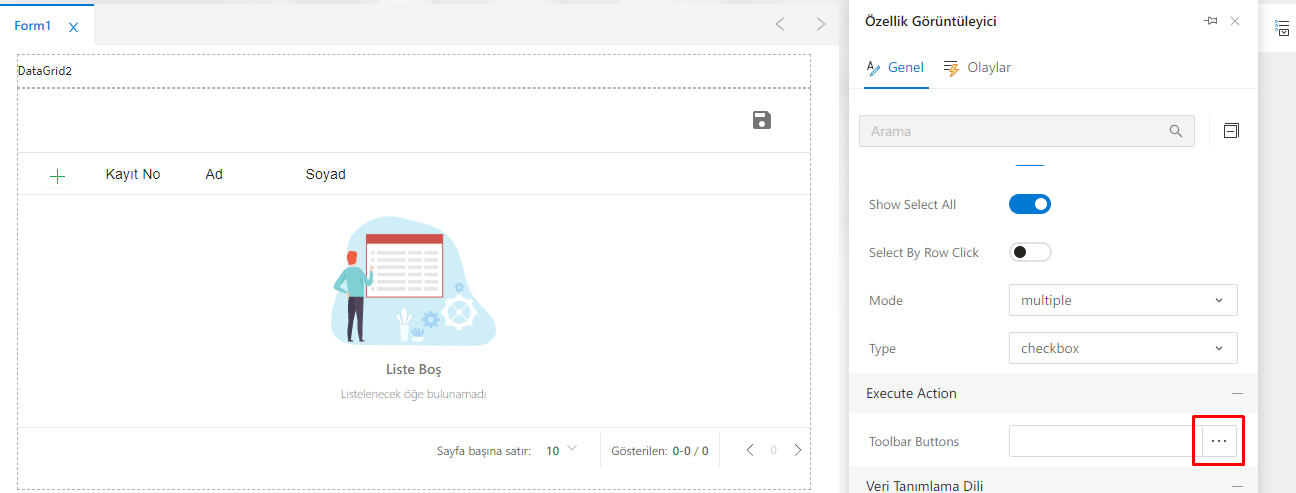Click the magnifier icon in Arama box
The image size is (1296, 493).
(1176, 131)
